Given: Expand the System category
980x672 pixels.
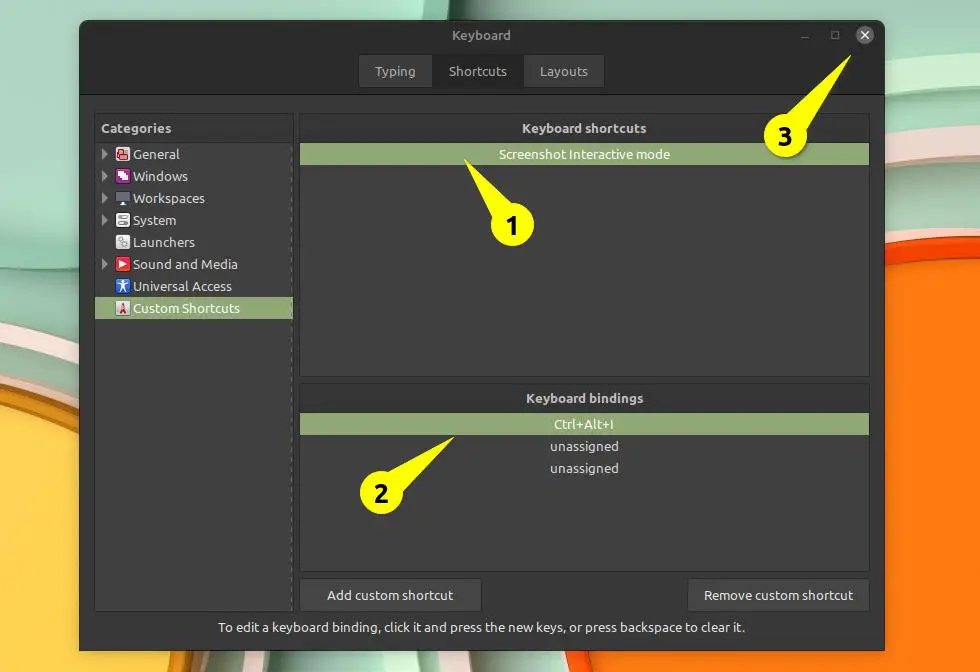Looking at the screenshot, I should [104, 220].
